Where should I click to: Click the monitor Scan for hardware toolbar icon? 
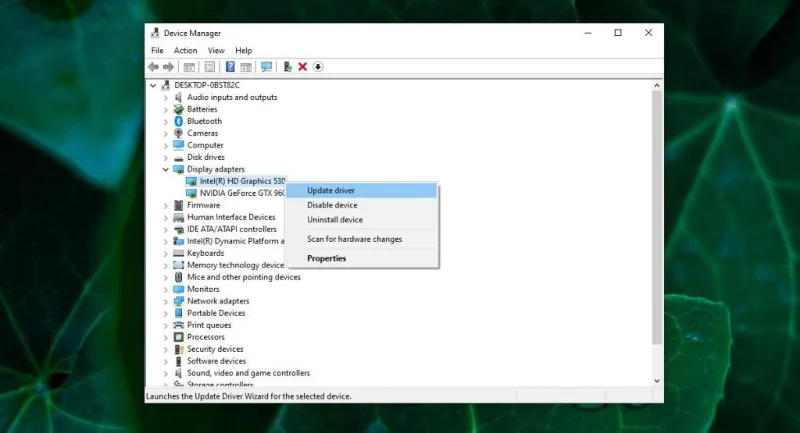click(266, 67)
